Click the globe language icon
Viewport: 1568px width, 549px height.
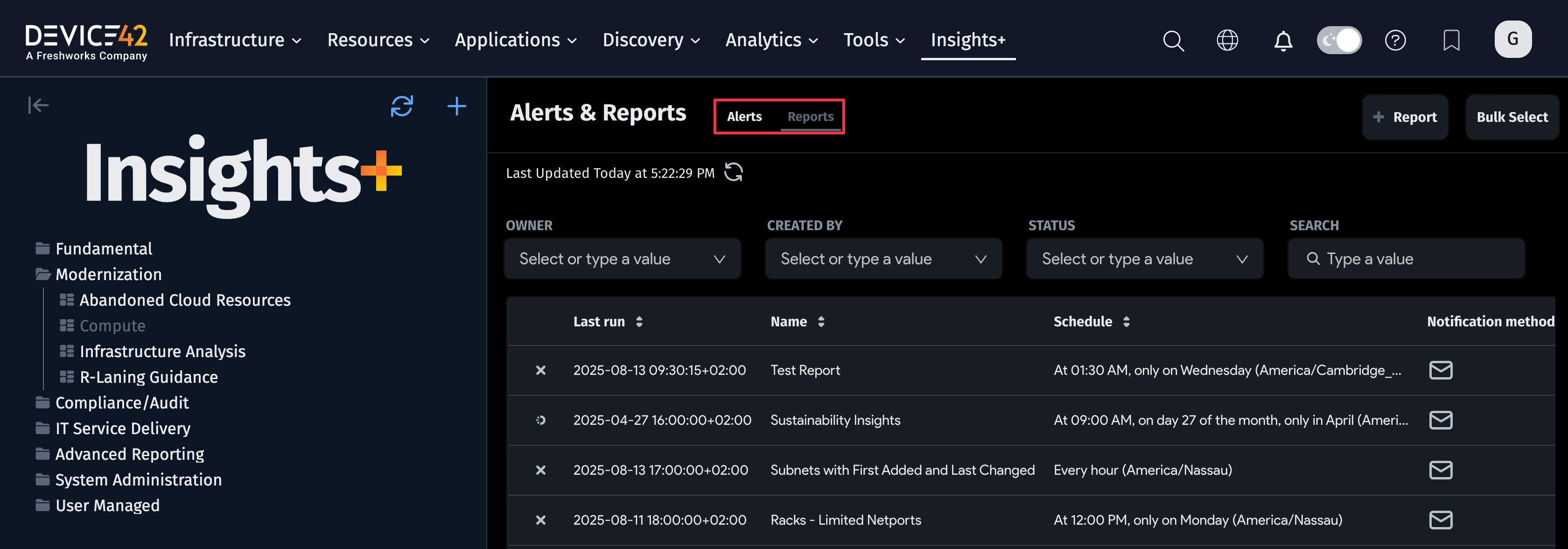click(x=1227, y=40)
